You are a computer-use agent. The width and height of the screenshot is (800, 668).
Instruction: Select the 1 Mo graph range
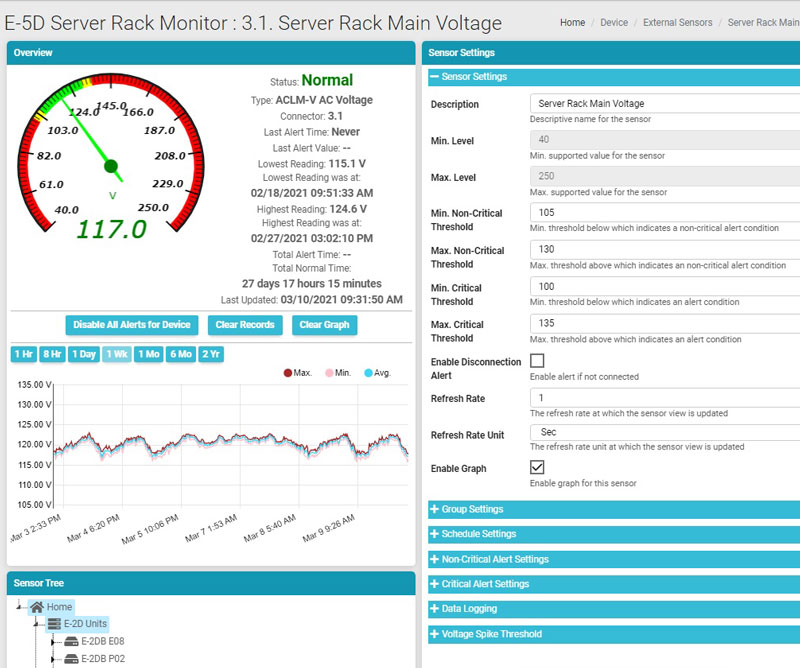[149, 354]
